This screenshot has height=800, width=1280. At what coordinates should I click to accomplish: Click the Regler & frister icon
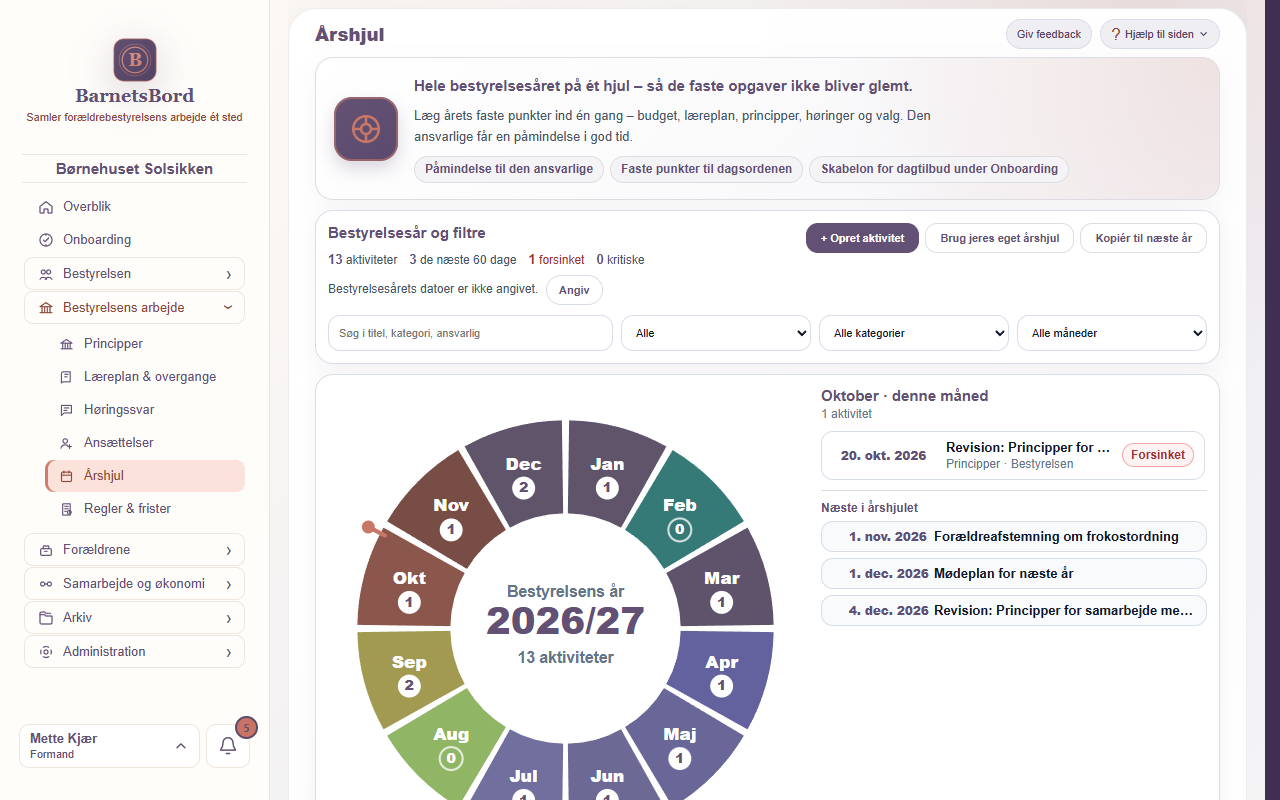(66, 509)
